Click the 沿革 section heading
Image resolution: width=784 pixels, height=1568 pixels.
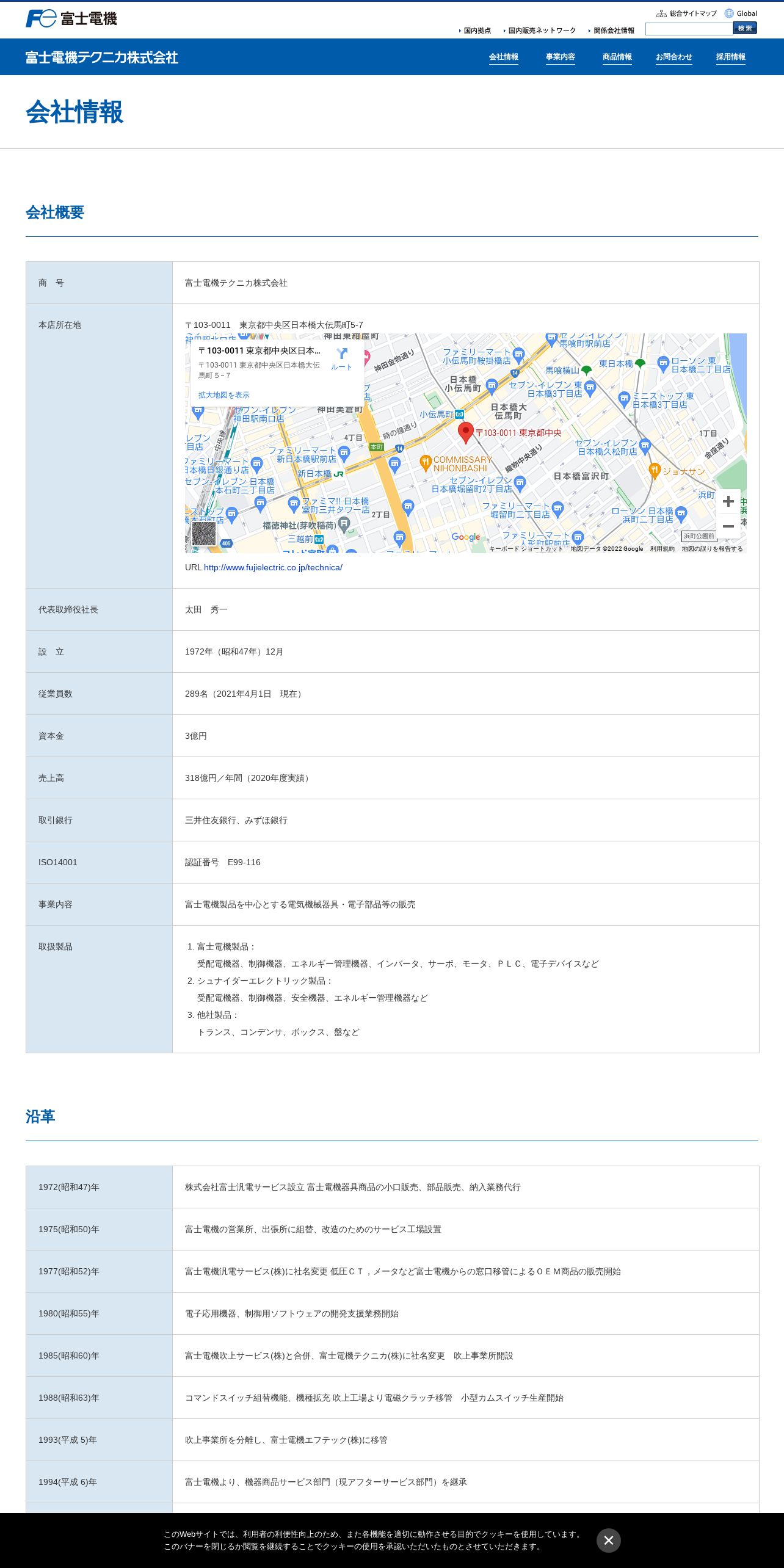(40, 1117)
